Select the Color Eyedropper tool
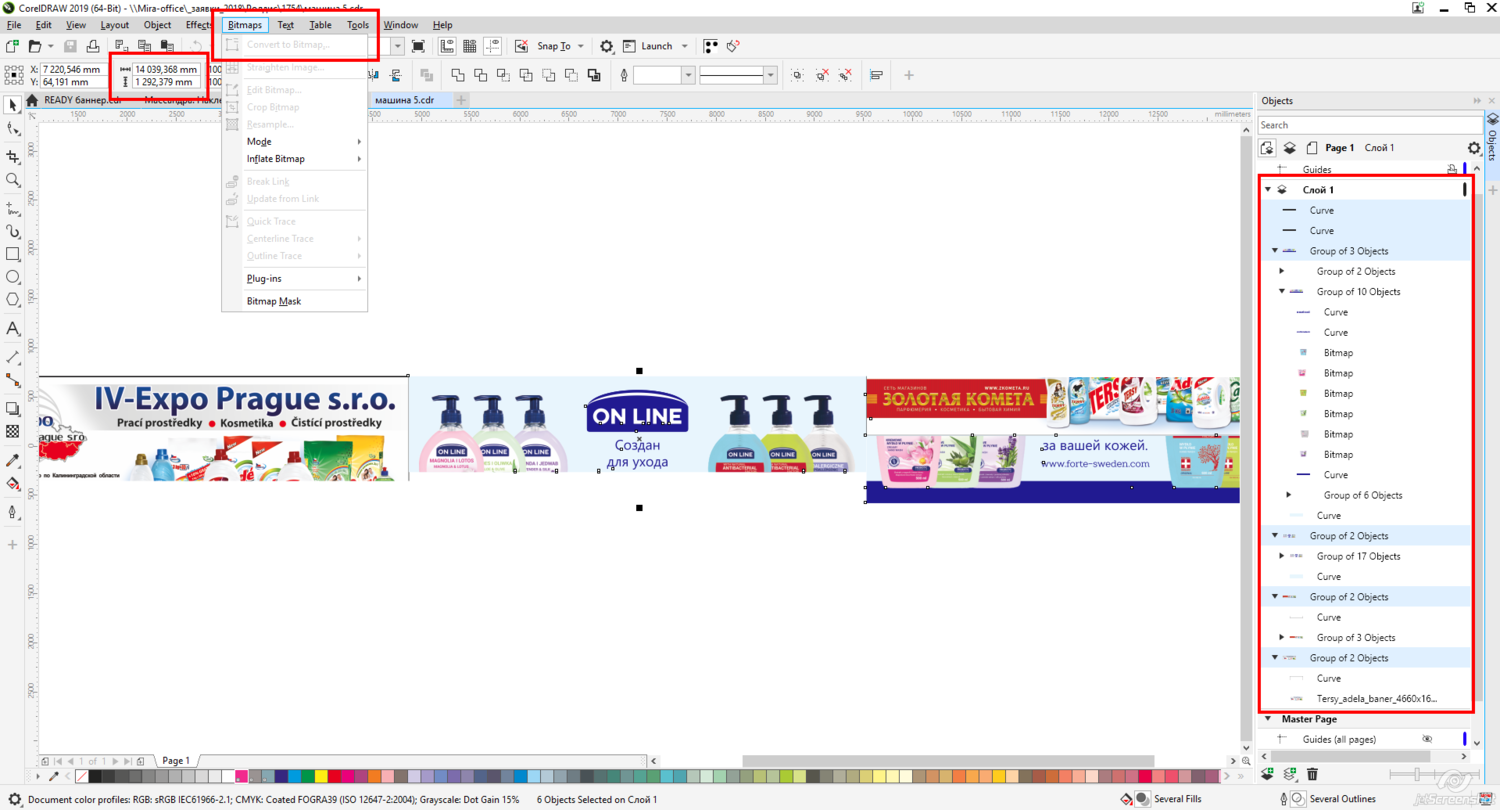 [x=13, y=460]
